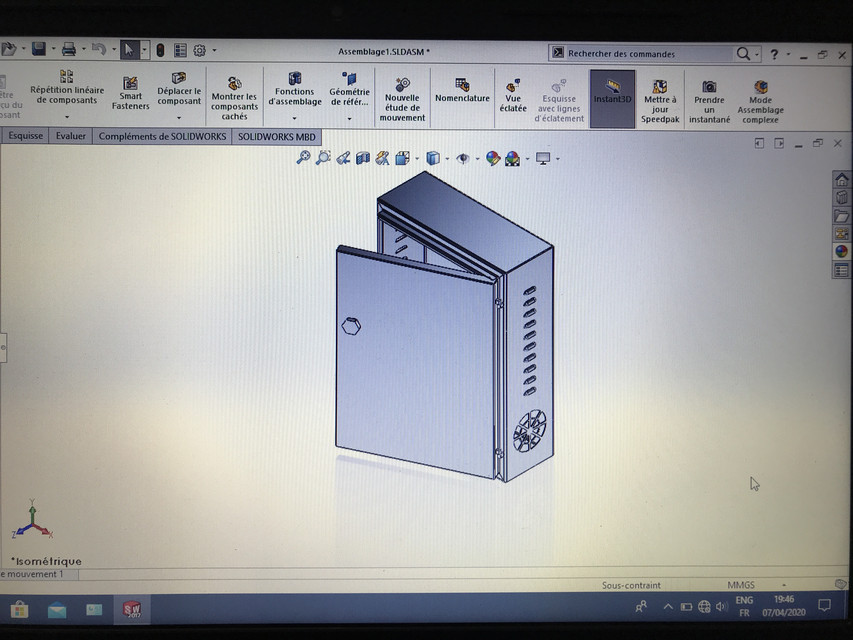
Task: Switch to the Évaluer tab
Action: [70, 136]
